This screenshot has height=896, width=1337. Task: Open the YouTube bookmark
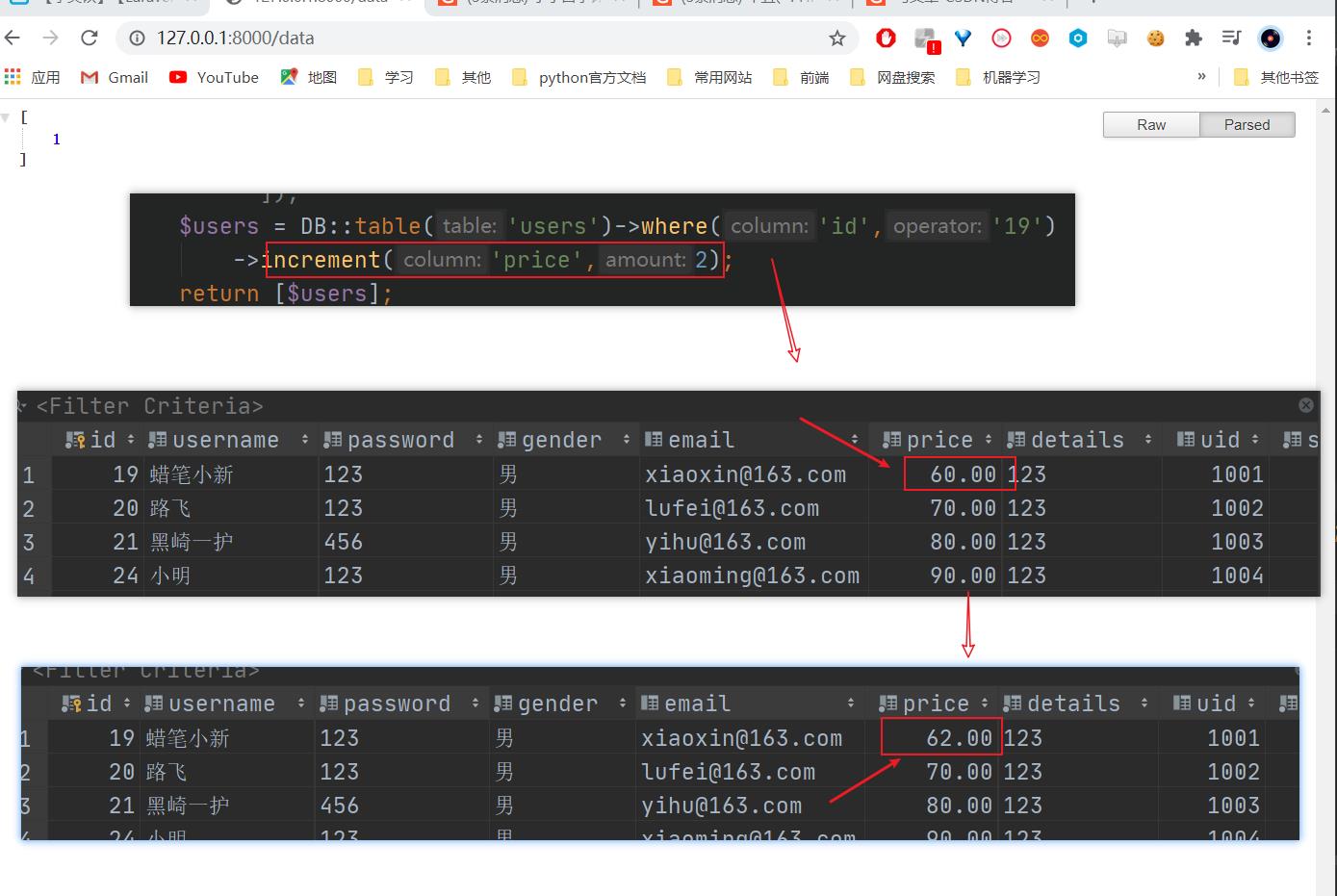point(214,77)
